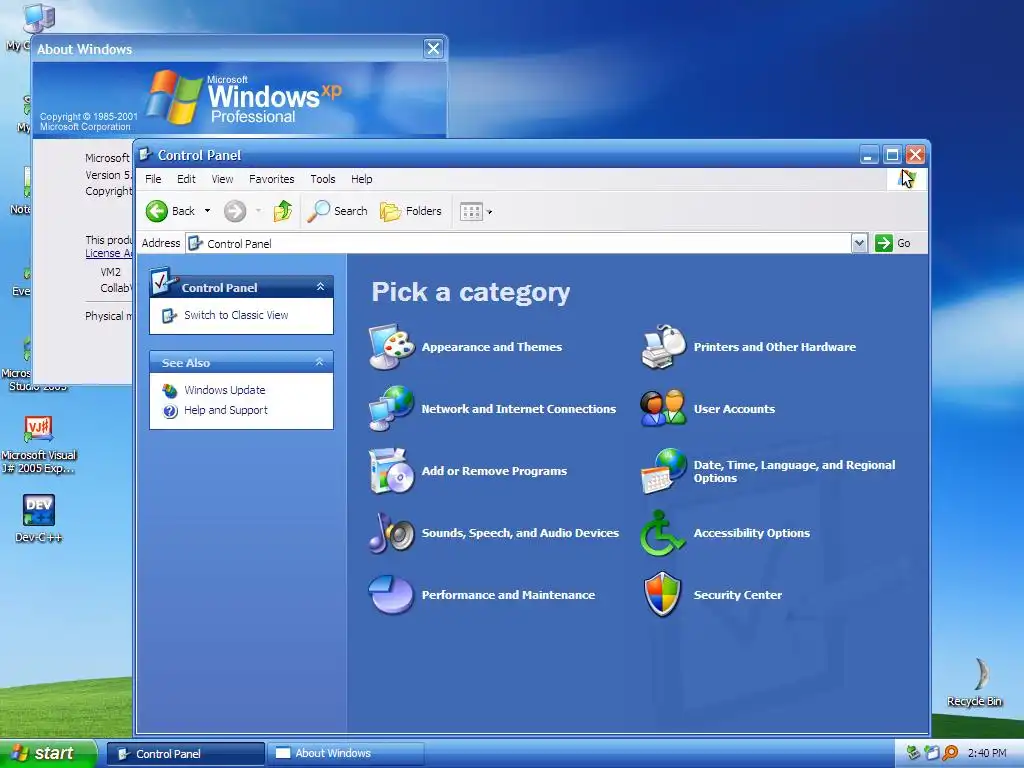The width and height of the screenshot is (1024, 768).
Task: Click the License Agreement link in About Windows
Action: (x=108, y=253)
